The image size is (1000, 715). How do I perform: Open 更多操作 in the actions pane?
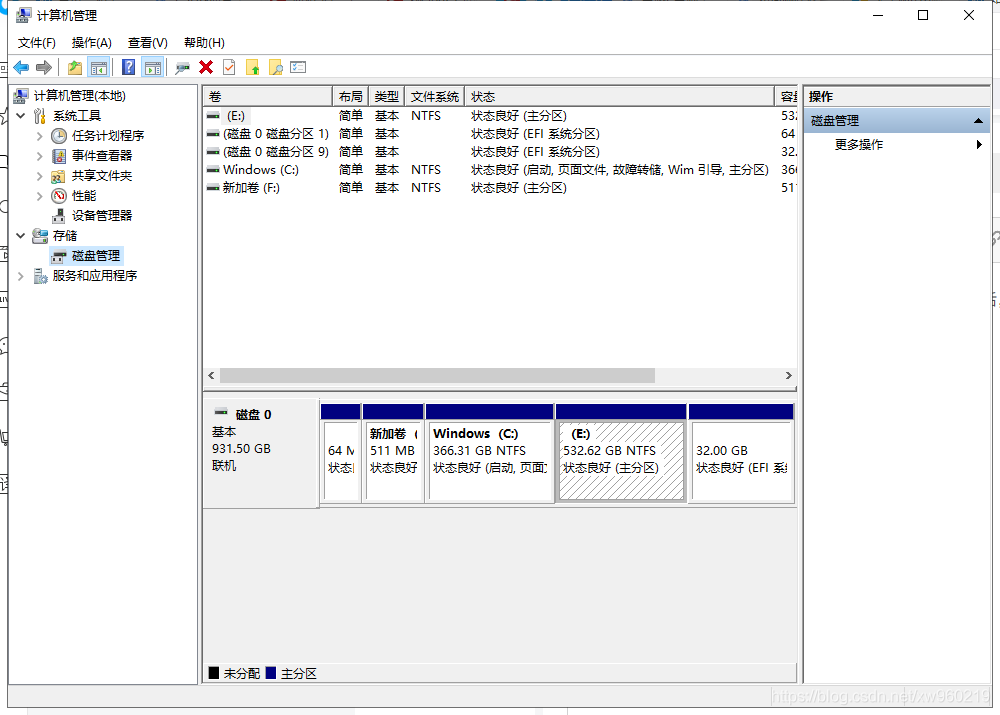(859, 145)
